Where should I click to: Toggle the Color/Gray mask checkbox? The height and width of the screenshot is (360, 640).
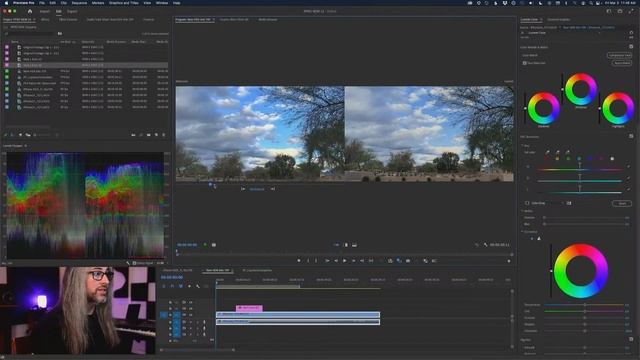click(527, 203)
